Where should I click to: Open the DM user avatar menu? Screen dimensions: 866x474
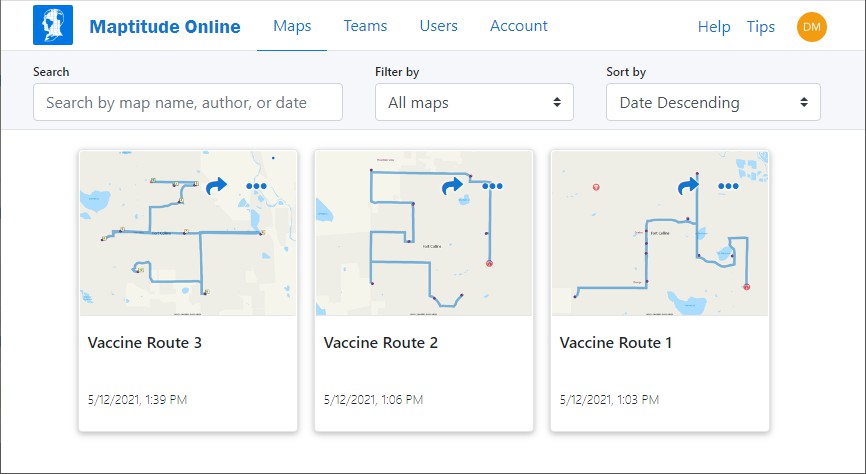tap(811, 27)
